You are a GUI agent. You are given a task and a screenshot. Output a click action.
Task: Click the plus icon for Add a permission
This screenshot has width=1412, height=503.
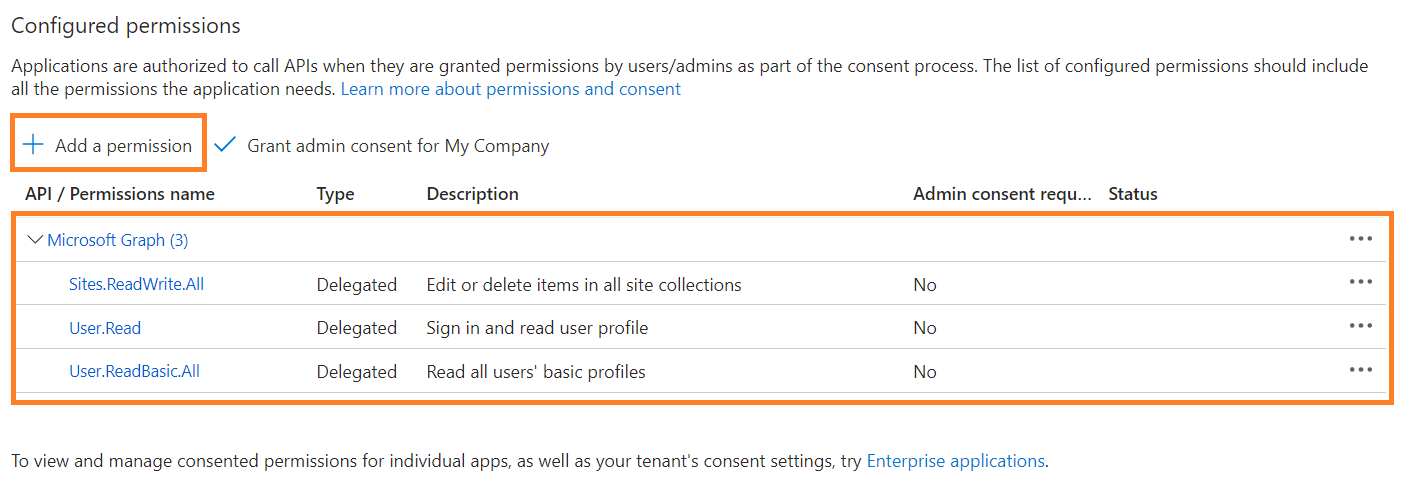pyautogui.click(x=34, y=145)
